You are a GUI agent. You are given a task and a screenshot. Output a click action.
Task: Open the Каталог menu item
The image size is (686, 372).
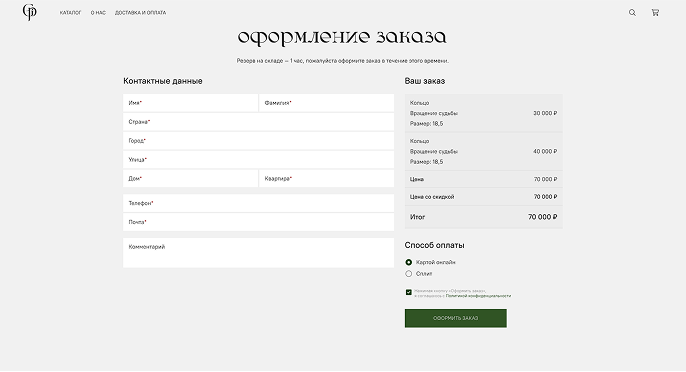[x=70, y=13]
